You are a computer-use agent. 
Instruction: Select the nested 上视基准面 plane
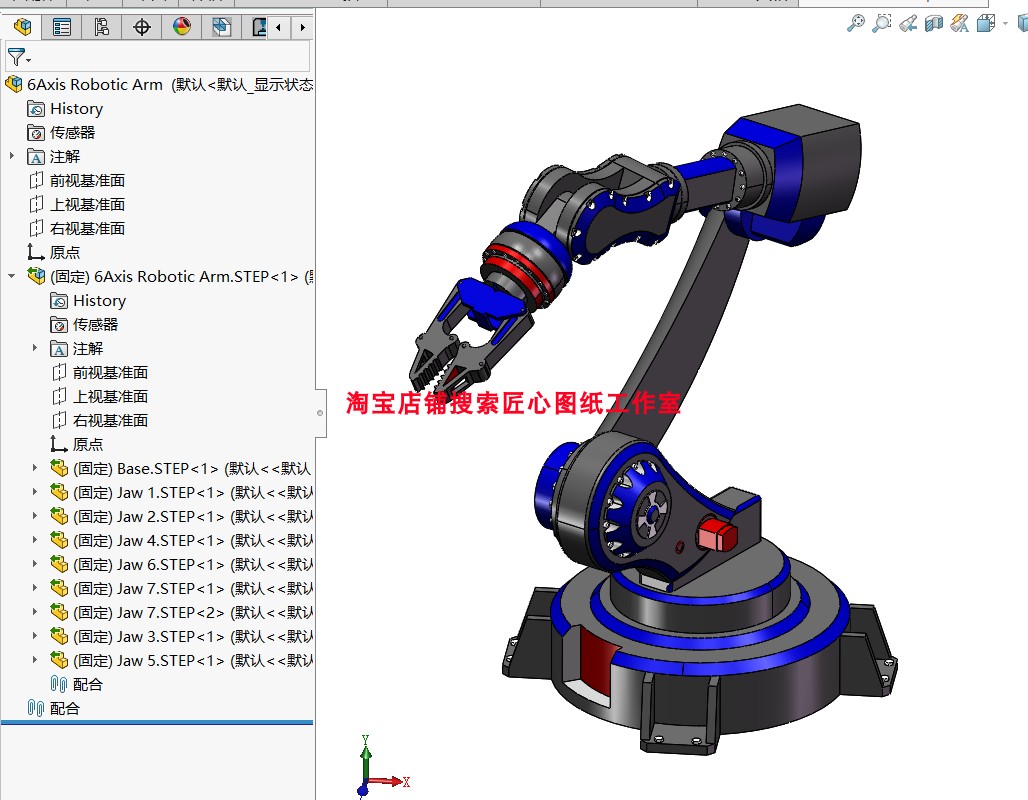[x=100, y=397]
